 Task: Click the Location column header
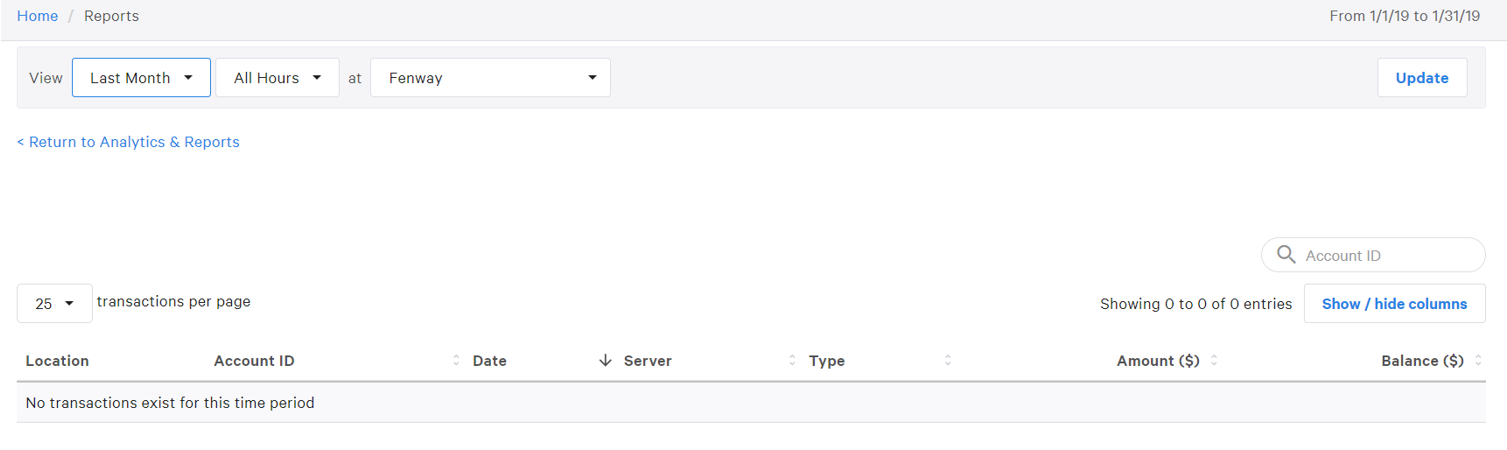coord(57,361)
